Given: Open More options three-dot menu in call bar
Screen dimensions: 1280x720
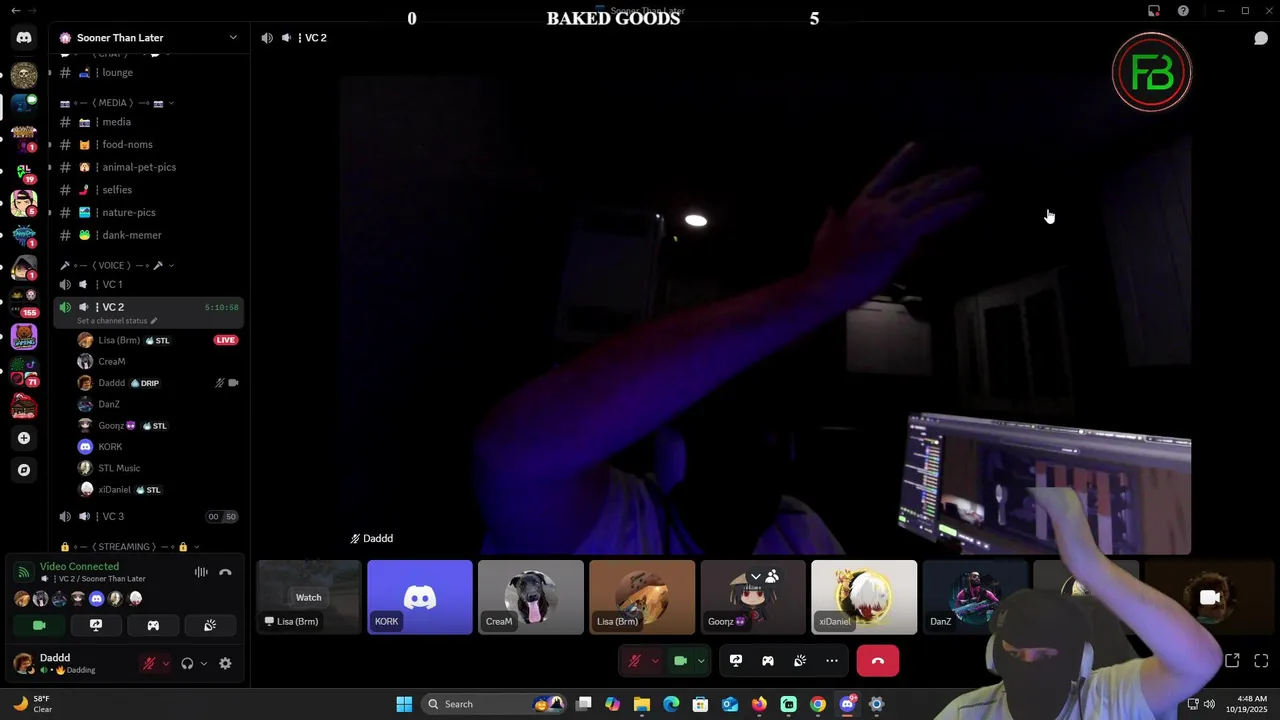Looking at the screenshot, I should click(x=832, y=661).
